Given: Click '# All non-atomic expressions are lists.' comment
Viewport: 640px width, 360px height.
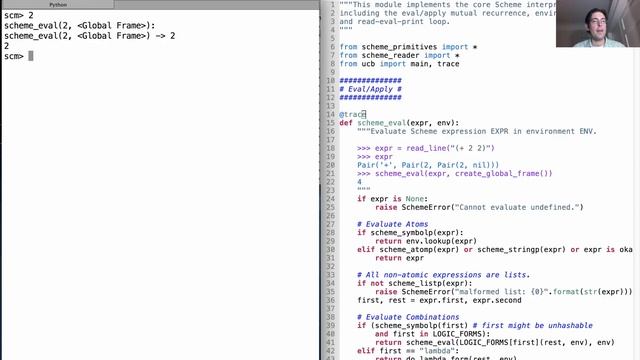Looking at the screenshot, I should tap(443, 275).
